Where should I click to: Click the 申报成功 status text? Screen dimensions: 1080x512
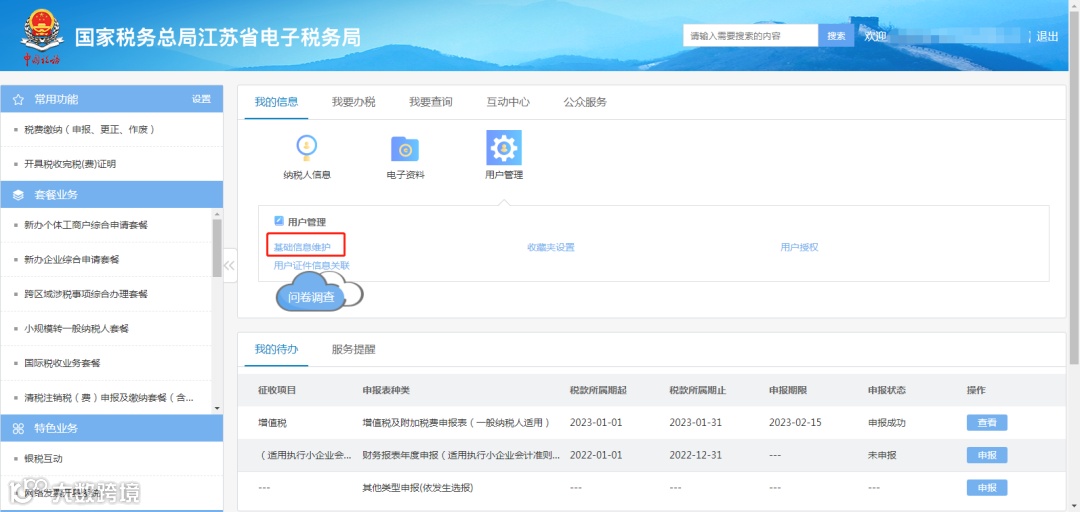(886, 422)
